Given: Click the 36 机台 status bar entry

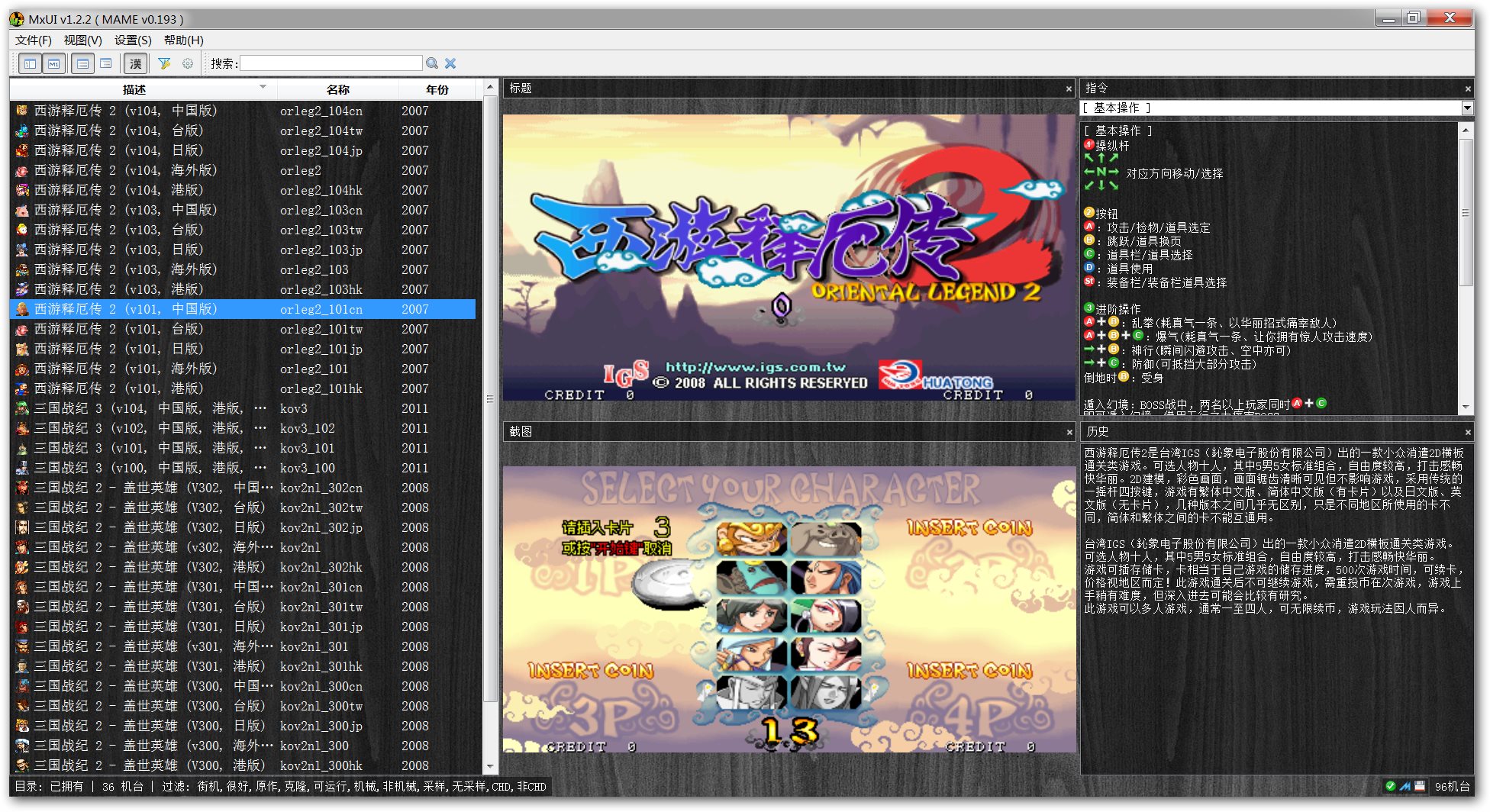Looking at the screenshot, I should point(122,787).
